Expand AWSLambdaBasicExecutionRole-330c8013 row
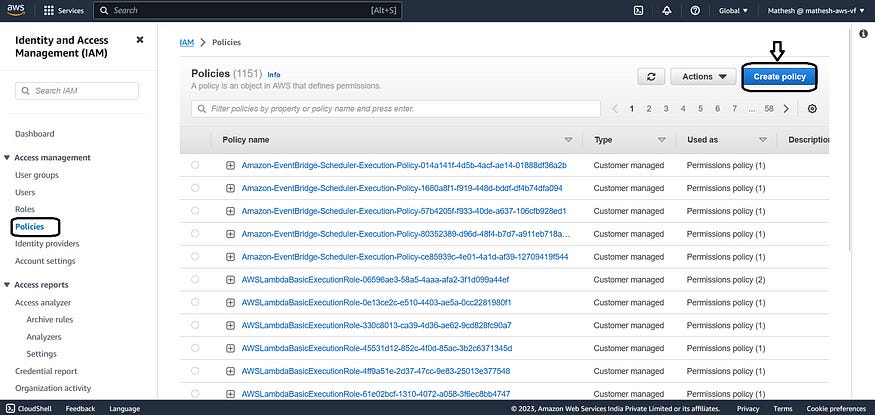 click(x=230, y=325)
